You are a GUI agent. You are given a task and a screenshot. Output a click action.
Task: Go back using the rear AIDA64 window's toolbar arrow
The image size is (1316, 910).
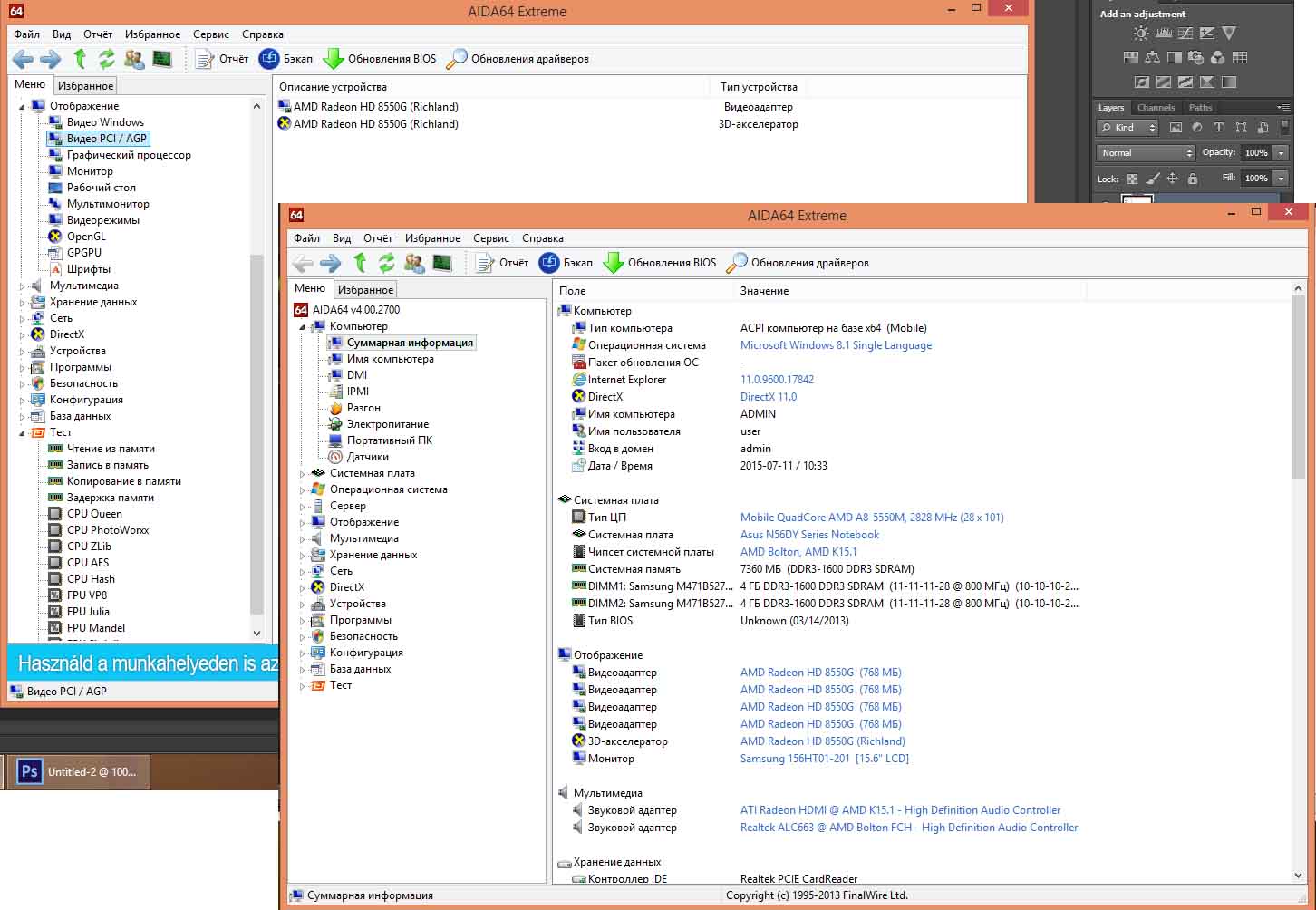23,59
